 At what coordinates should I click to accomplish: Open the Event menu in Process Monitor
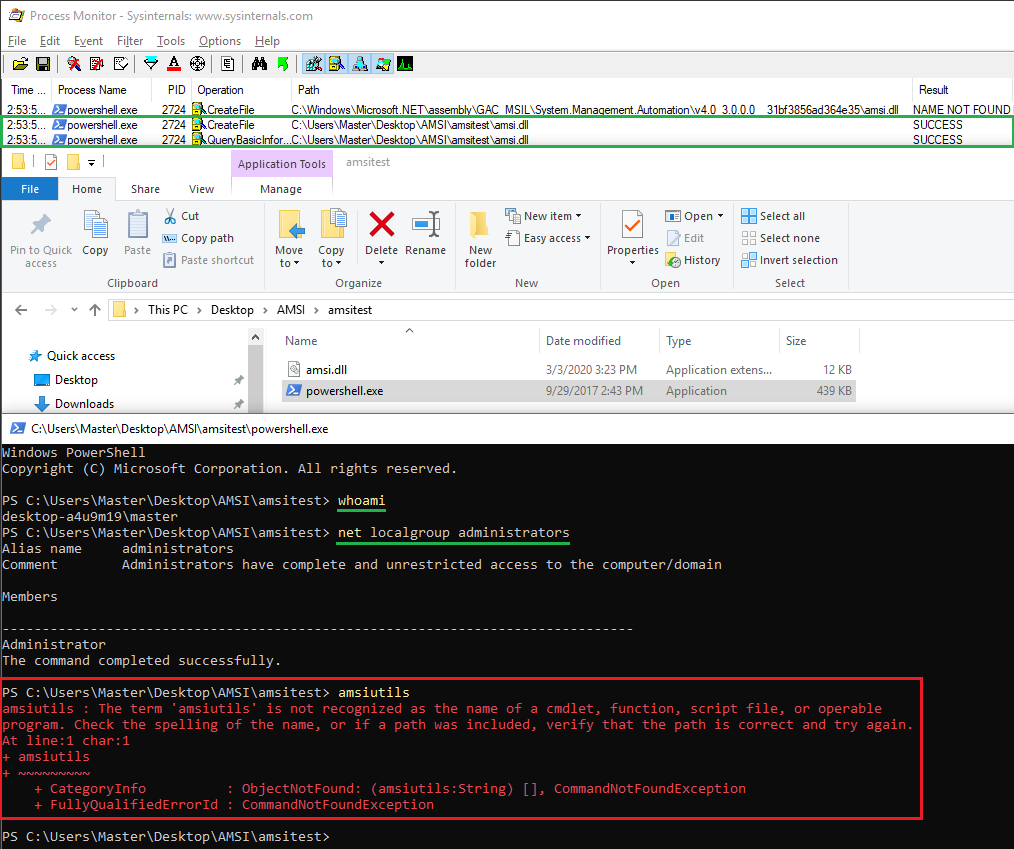(x=88, y=41)
